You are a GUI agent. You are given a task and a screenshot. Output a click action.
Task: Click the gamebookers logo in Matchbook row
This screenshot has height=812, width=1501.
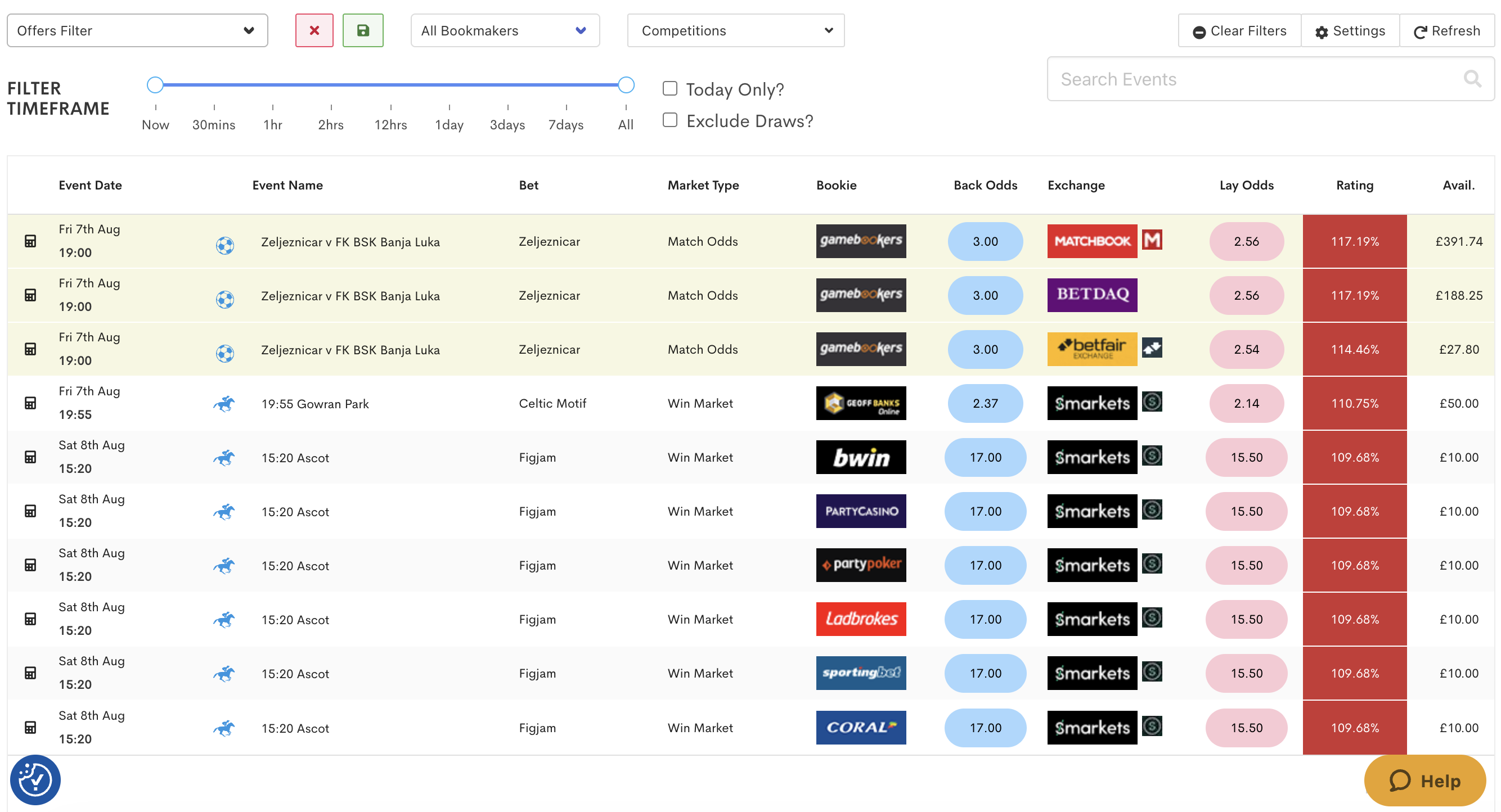pos(861,241)
